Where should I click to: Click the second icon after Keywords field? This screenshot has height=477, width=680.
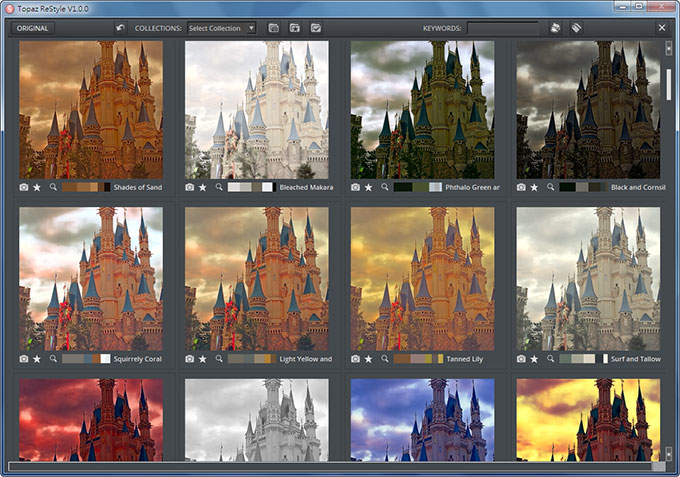pyautogui.click(x=576, y=28)
